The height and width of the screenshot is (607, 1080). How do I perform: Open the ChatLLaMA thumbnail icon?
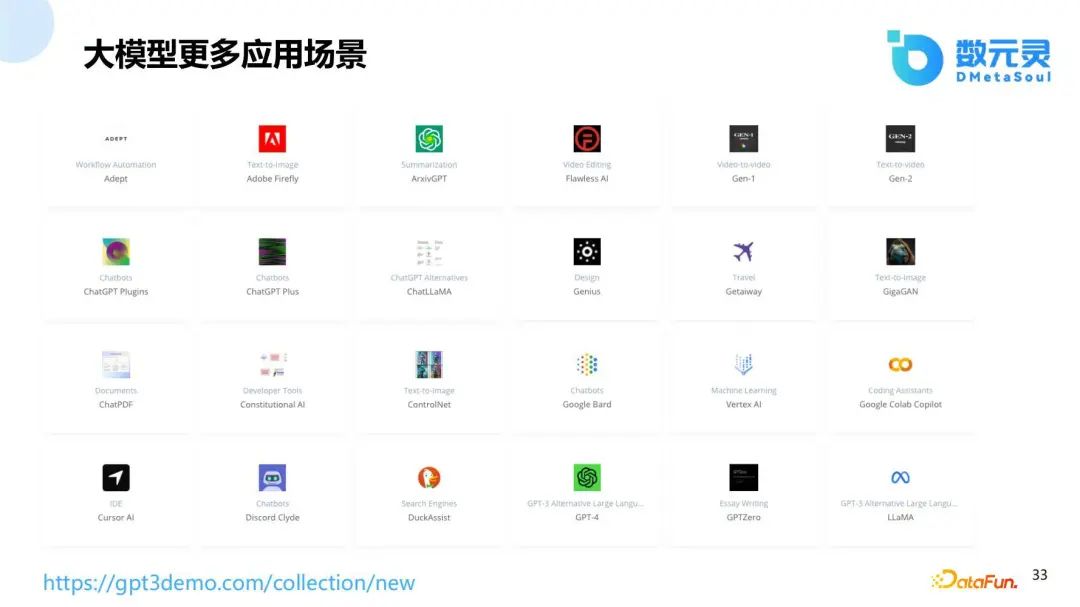pyautogui.click(x=429, y=252)
